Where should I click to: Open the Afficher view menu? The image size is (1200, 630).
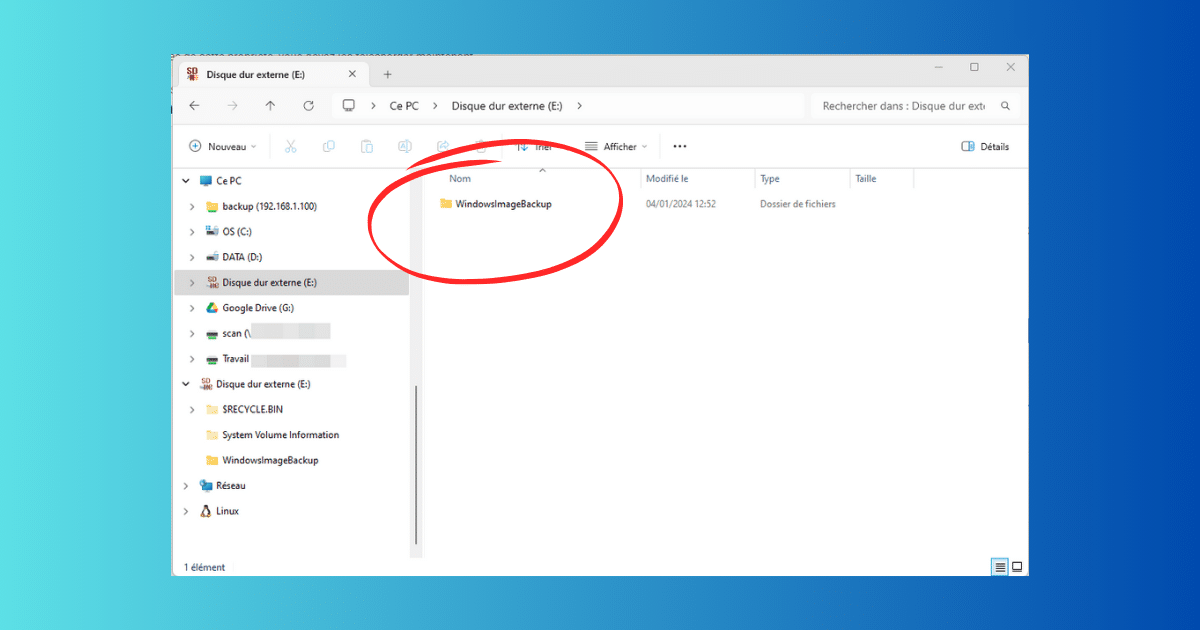tap(616, 147)
